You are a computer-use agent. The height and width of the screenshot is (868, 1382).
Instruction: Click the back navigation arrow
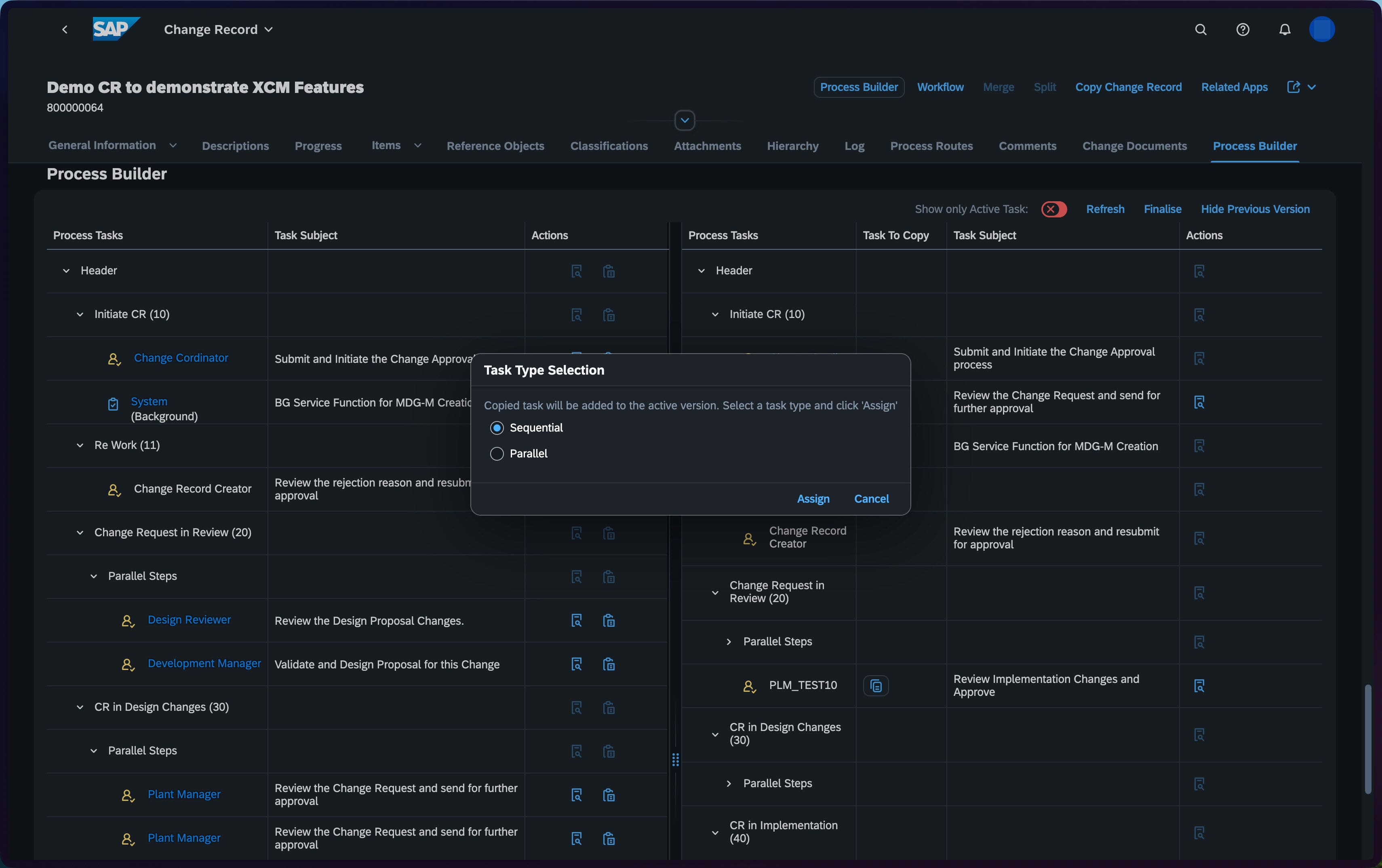[65, 29]
